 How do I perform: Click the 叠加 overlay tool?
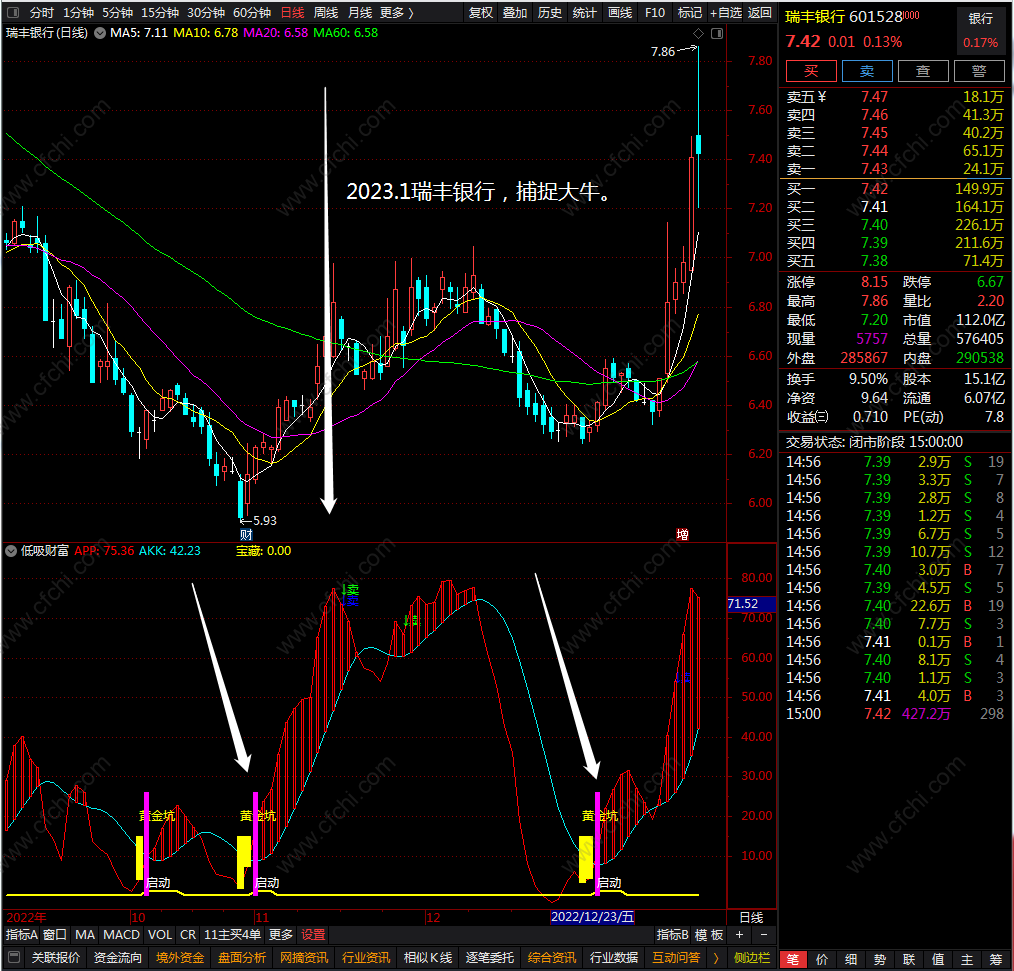515,12
